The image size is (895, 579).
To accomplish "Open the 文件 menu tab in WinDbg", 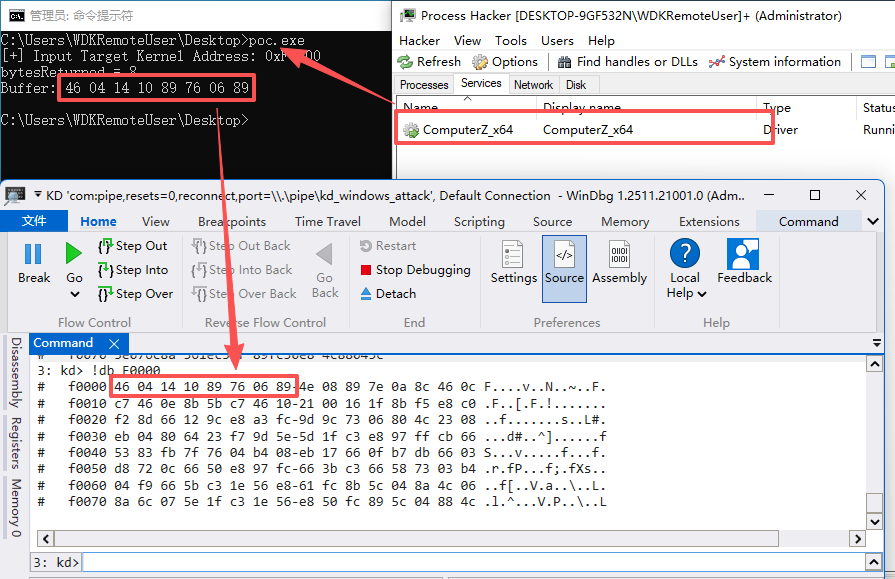I will tap(34, 221).
